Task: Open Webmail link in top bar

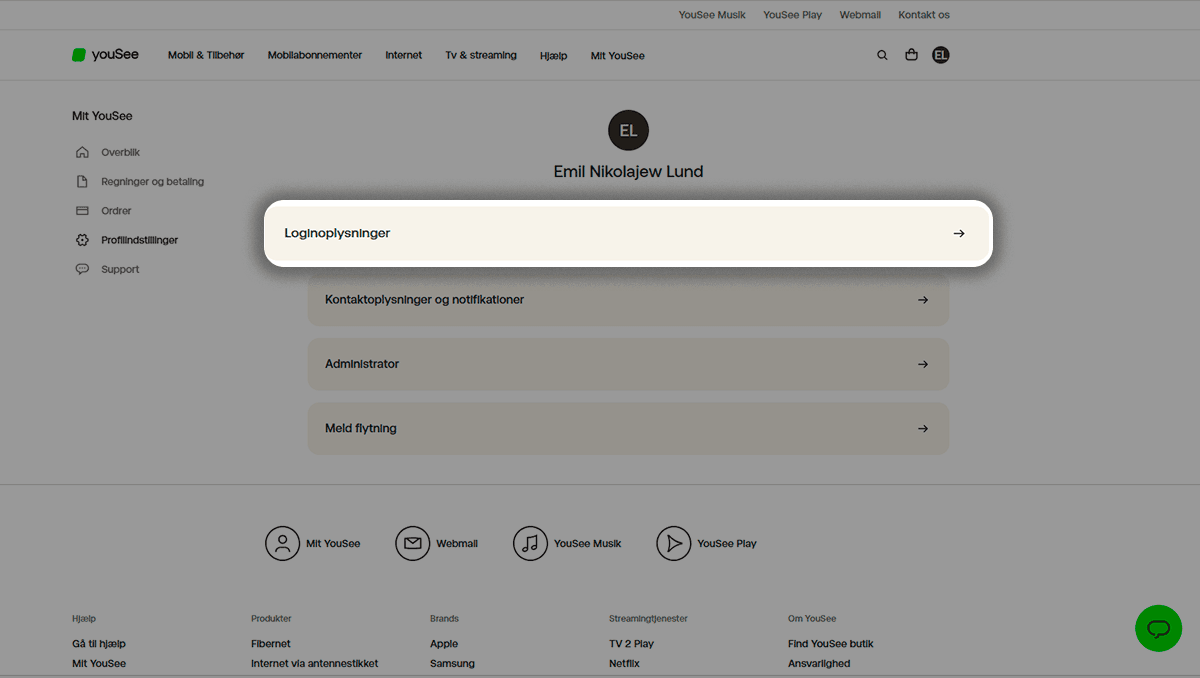Action: tap(860, 15)
